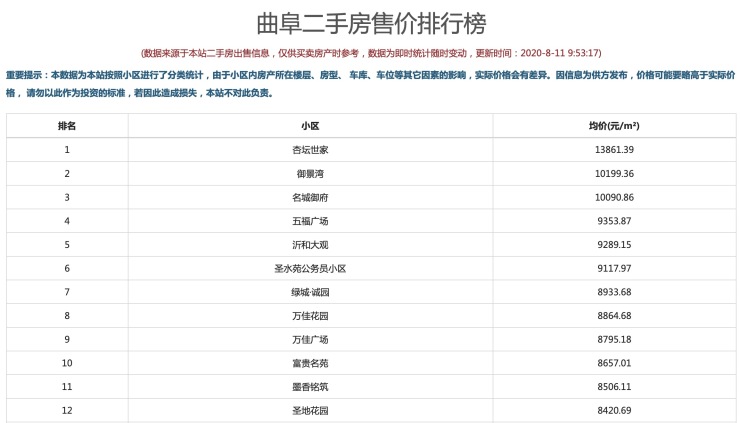This screenshot has height=423, width=740.
Task: Click rank number 12 in 圣地花园 row
Action: (67, 410)
